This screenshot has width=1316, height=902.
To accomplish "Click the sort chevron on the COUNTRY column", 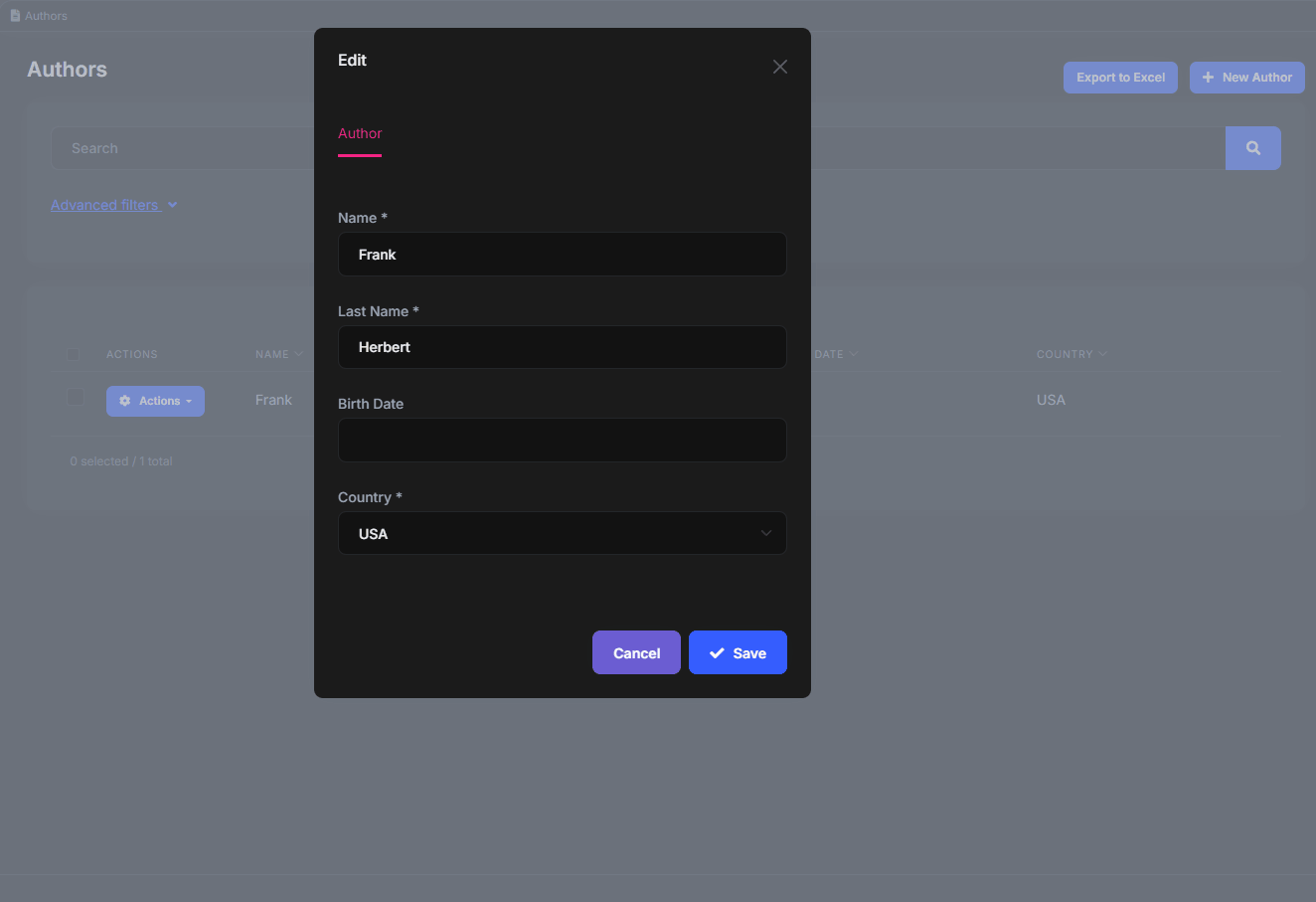I will click(x=1102, y=353).
